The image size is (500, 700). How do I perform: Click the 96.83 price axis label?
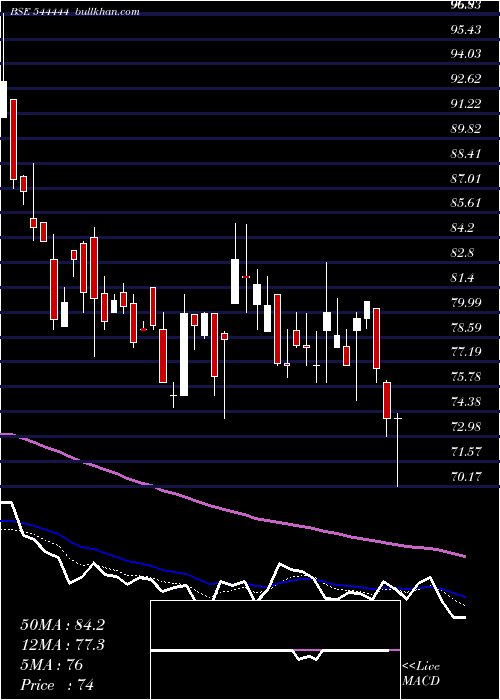[x=467, y=5]
